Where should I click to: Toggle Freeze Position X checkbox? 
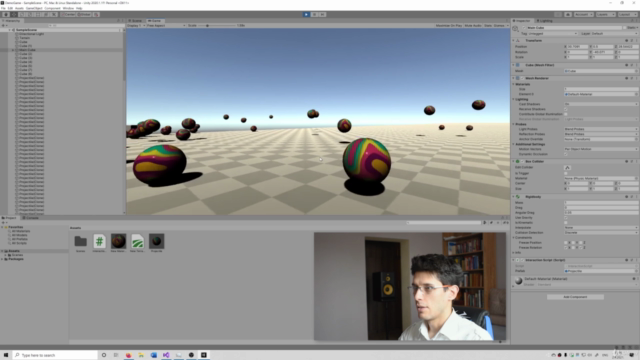(566, 242)
